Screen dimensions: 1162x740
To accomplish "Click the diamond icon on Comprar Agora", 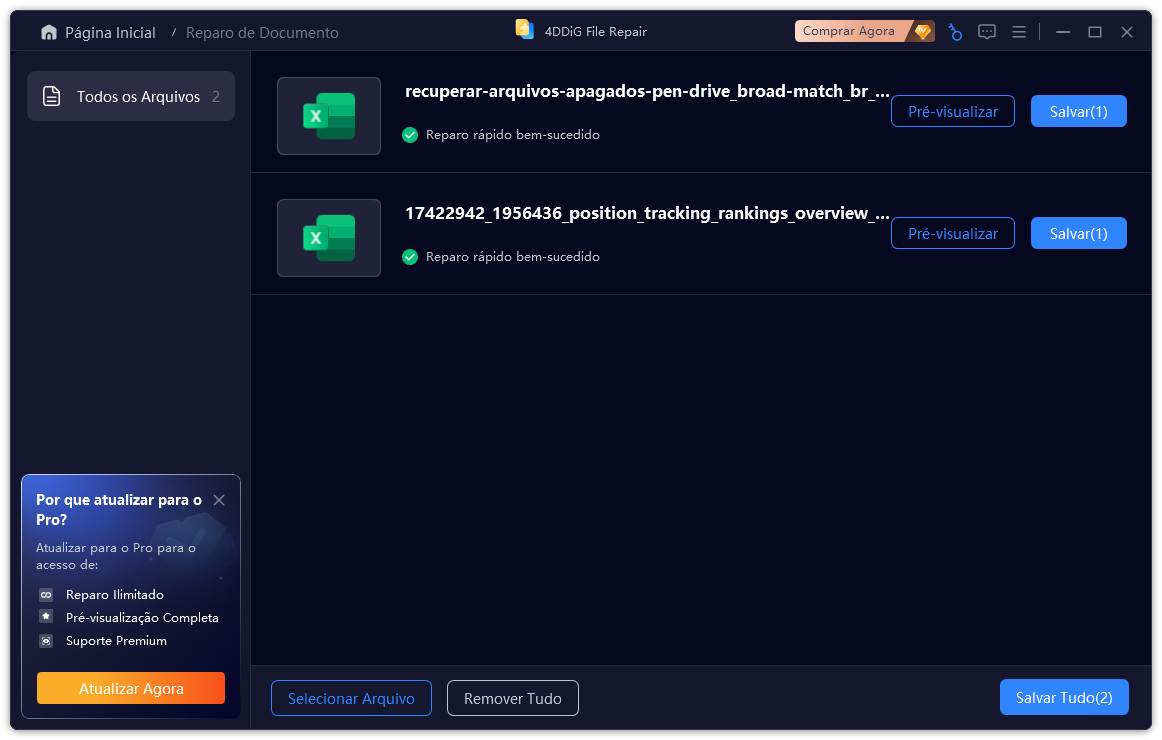I will coord(923,32).
